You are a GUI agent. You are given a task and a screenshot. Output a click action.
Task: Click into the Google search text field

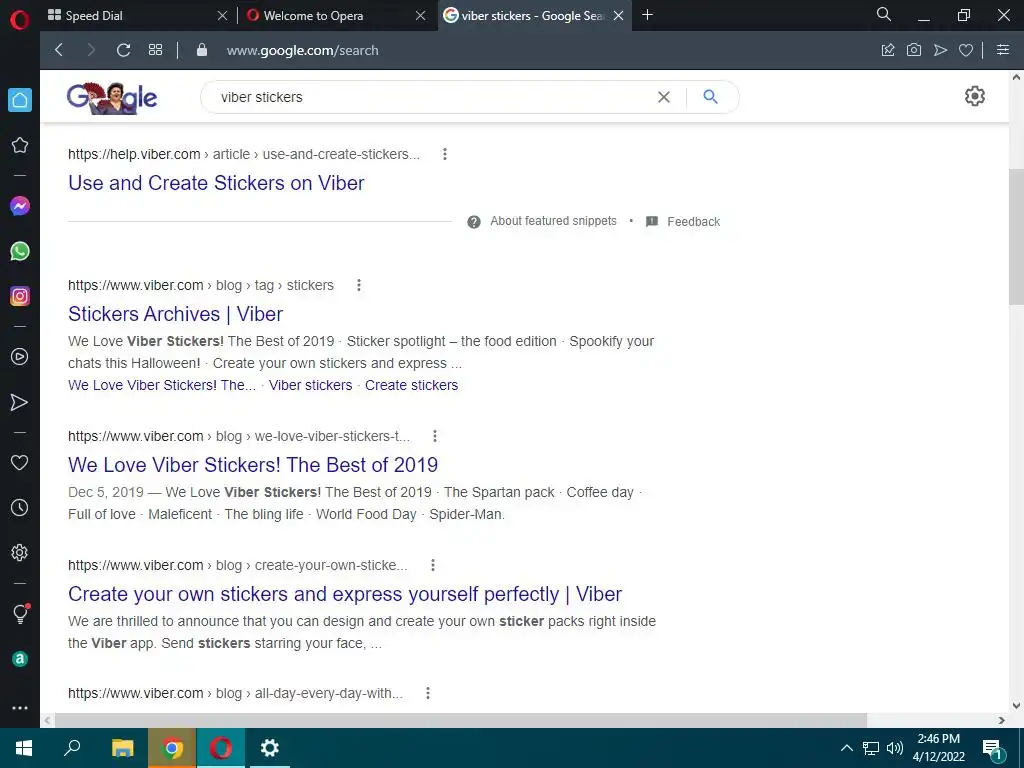[x=431, y=97]
